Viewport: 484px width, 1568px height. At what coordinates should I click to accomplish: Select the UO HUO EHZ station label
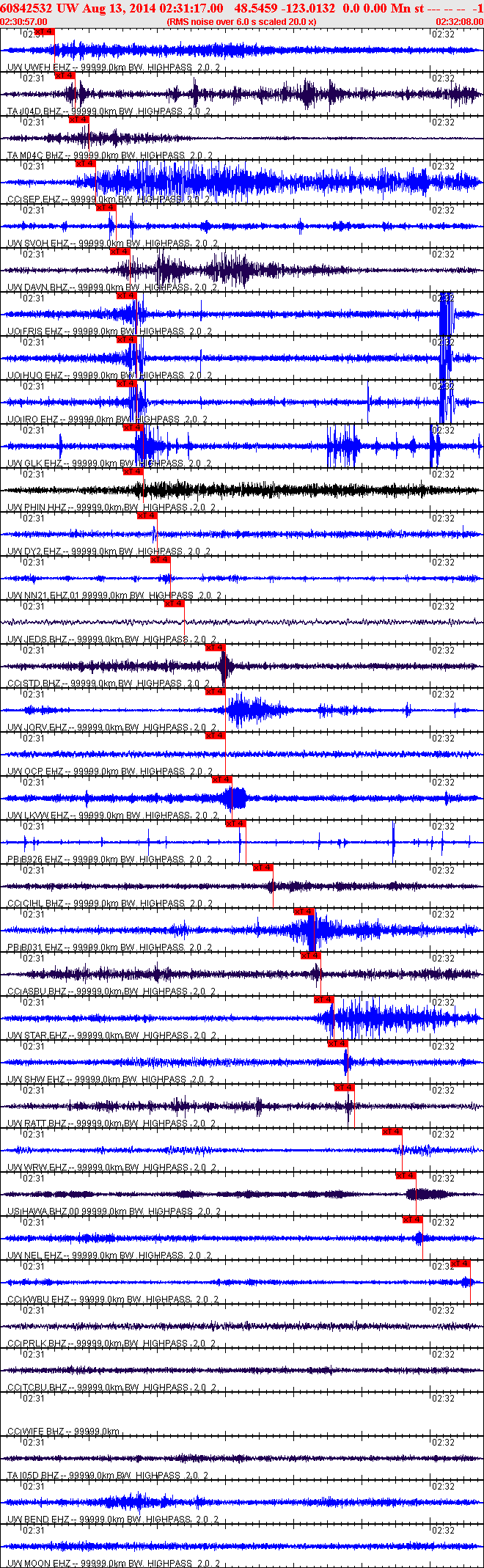110,375
